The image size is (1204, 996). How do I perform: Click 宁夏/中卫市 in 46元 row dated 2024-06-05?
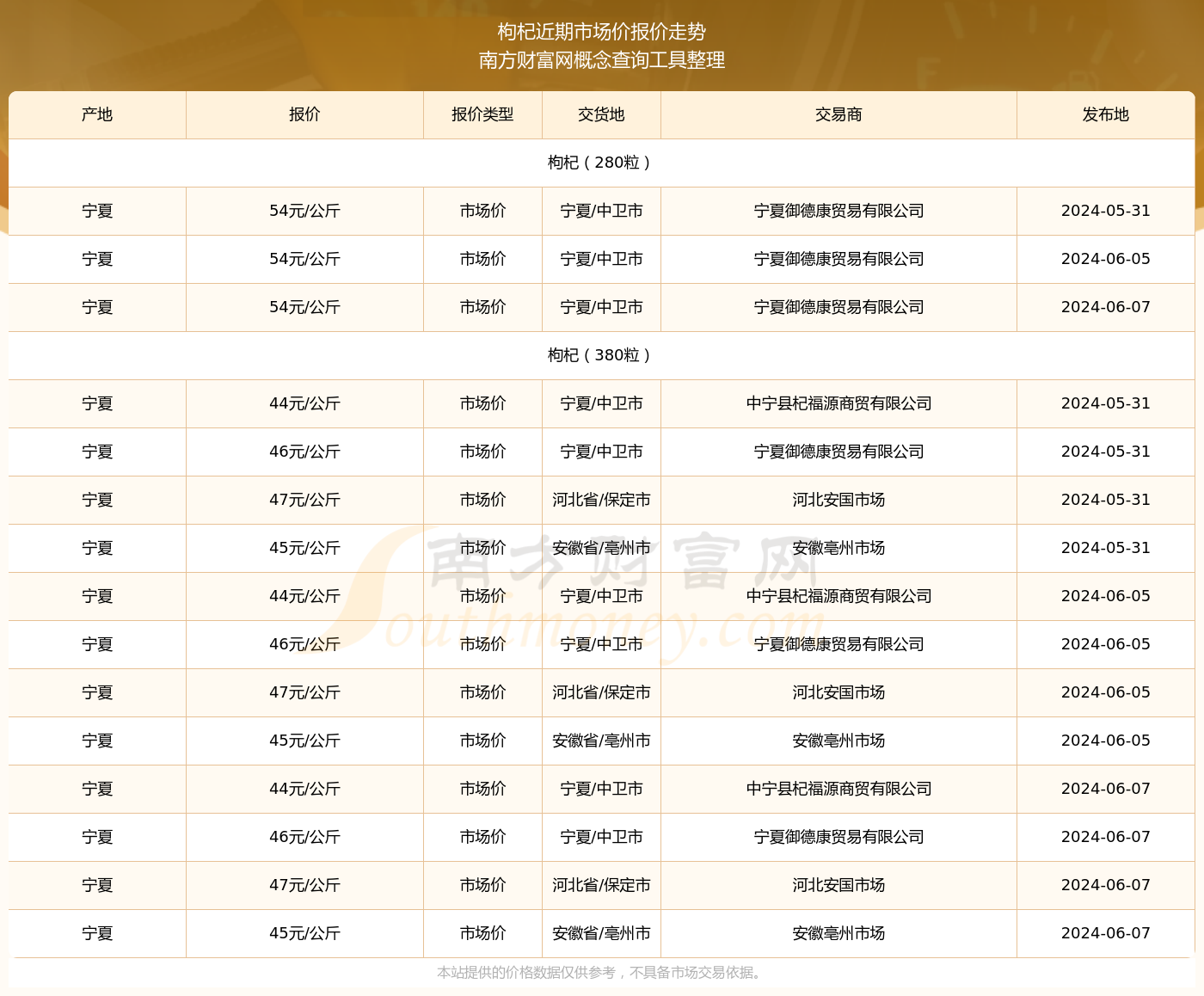pos(601,644)
